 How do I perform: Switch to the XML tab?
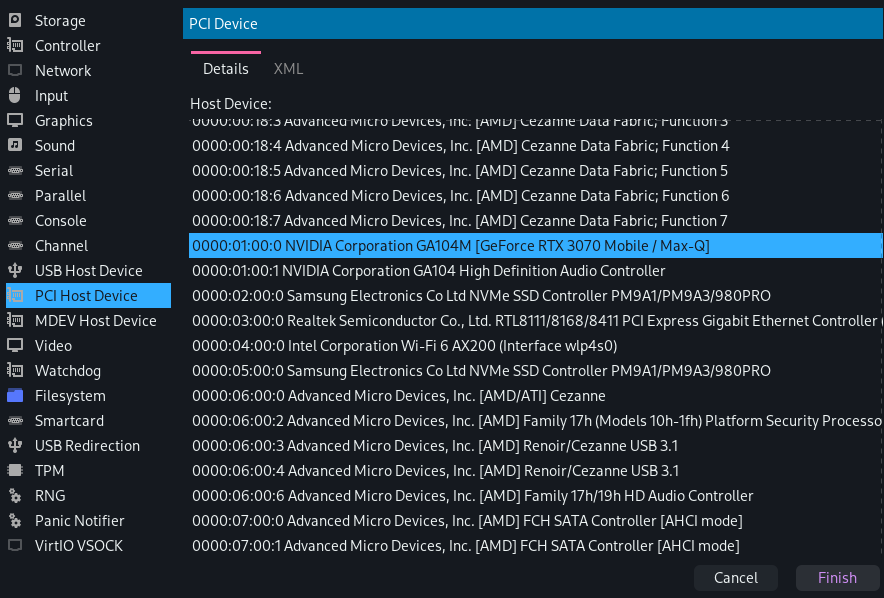coord(288,69)
